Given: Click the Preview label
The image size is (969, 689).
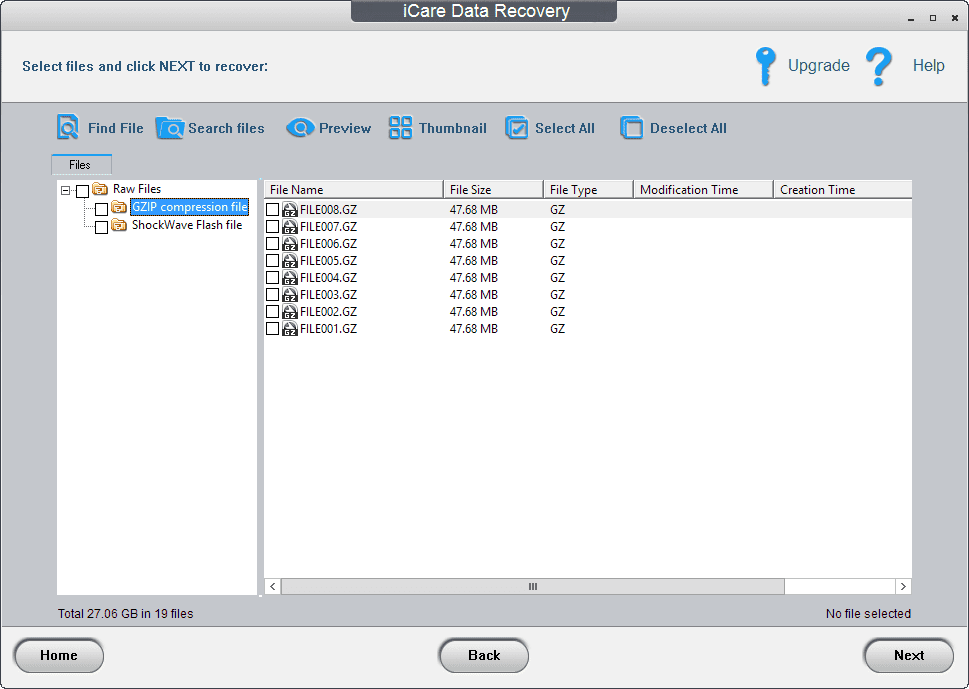Looking at the screenshot, I should point(345,128).
